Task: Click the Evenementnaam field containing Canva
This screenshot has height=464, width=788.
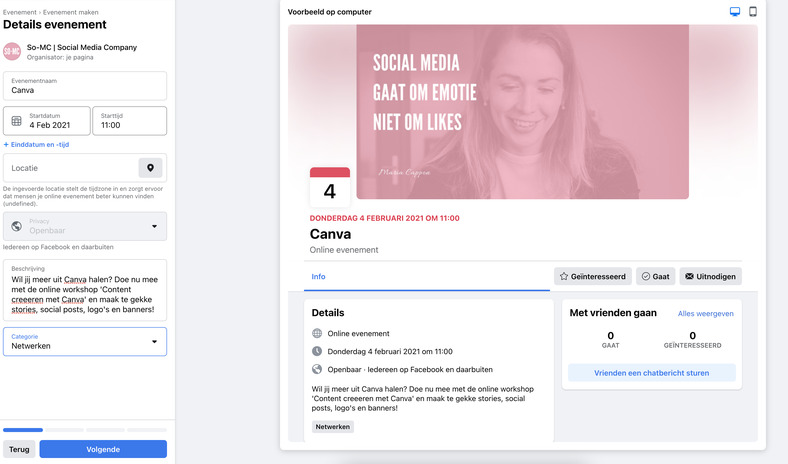Action: tap(85, 86)
